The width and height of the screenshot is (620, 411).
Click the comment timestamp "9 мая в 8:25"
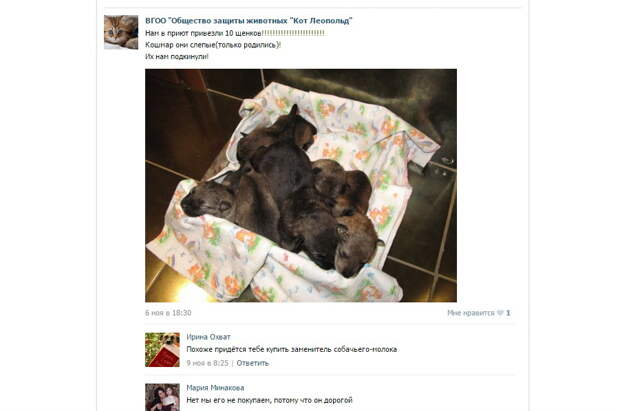(x=208, y=363)
